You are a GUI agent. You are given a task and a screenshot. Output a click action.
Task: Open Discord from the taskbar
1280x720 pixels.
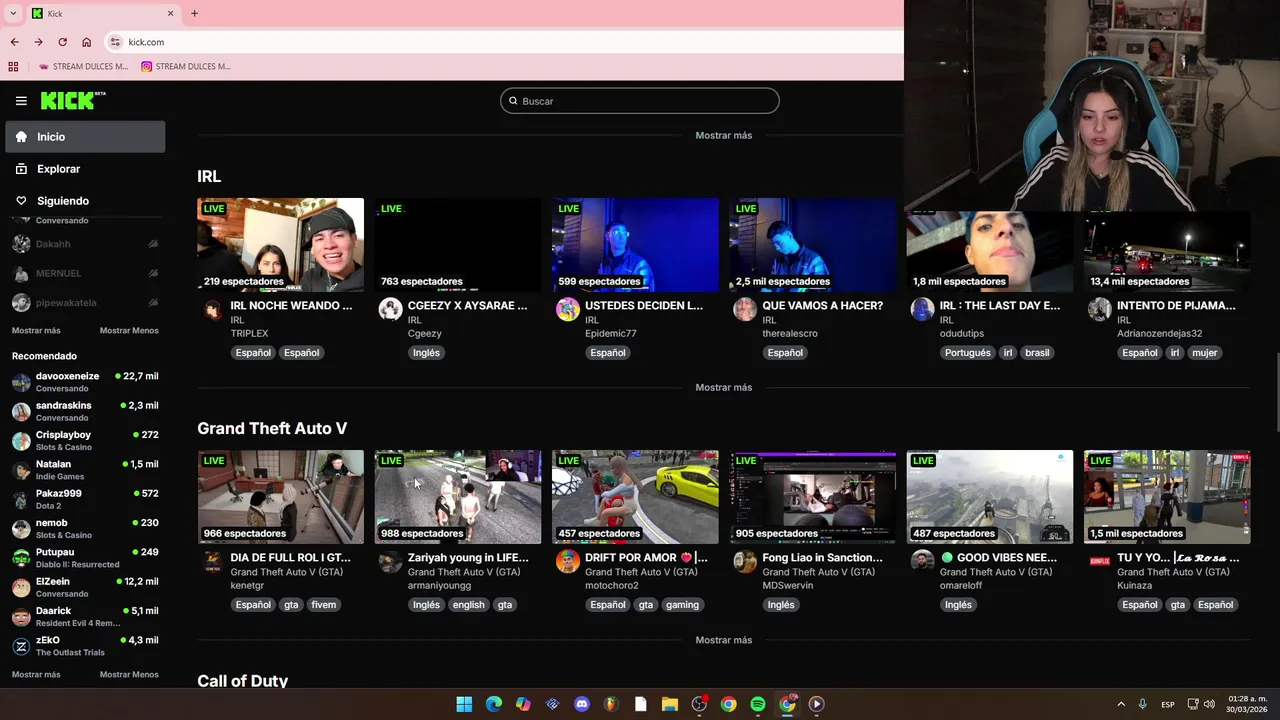582,704
